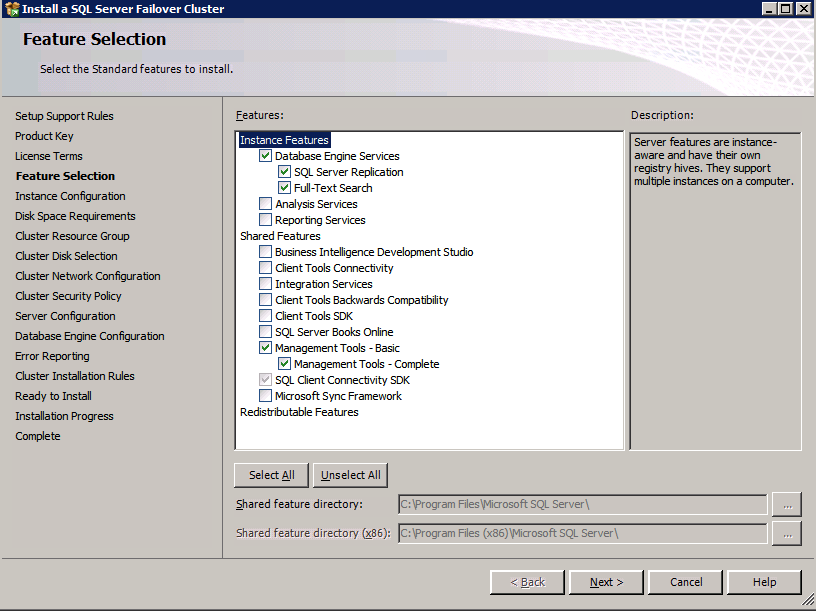Check Client Tools Backwards Compatibility checkbox
The height and width of the screenshot is (611, 816).
265,300
